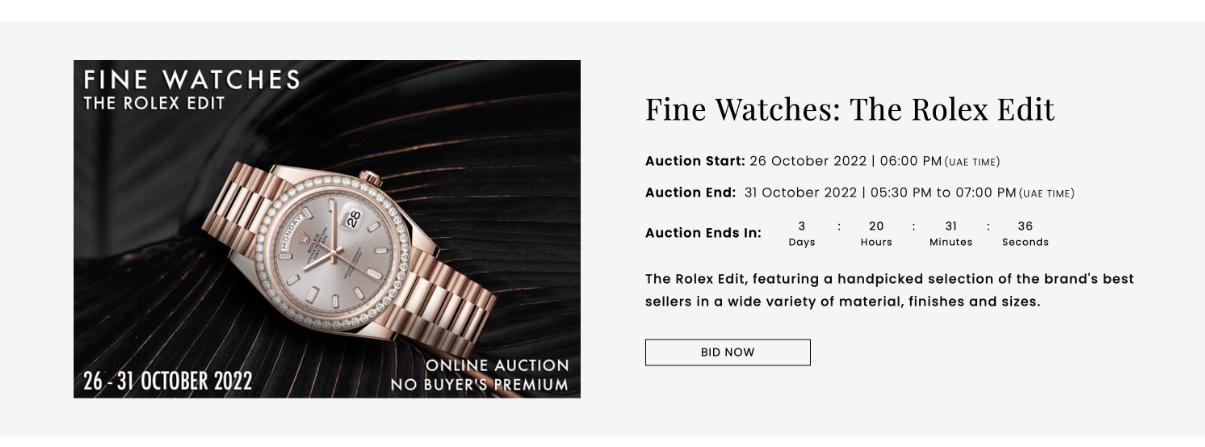Click the UAE TIME note beside end time
Image resolution: width=1205 pixels, height=447 pixels.
(x=1046, y=193)
